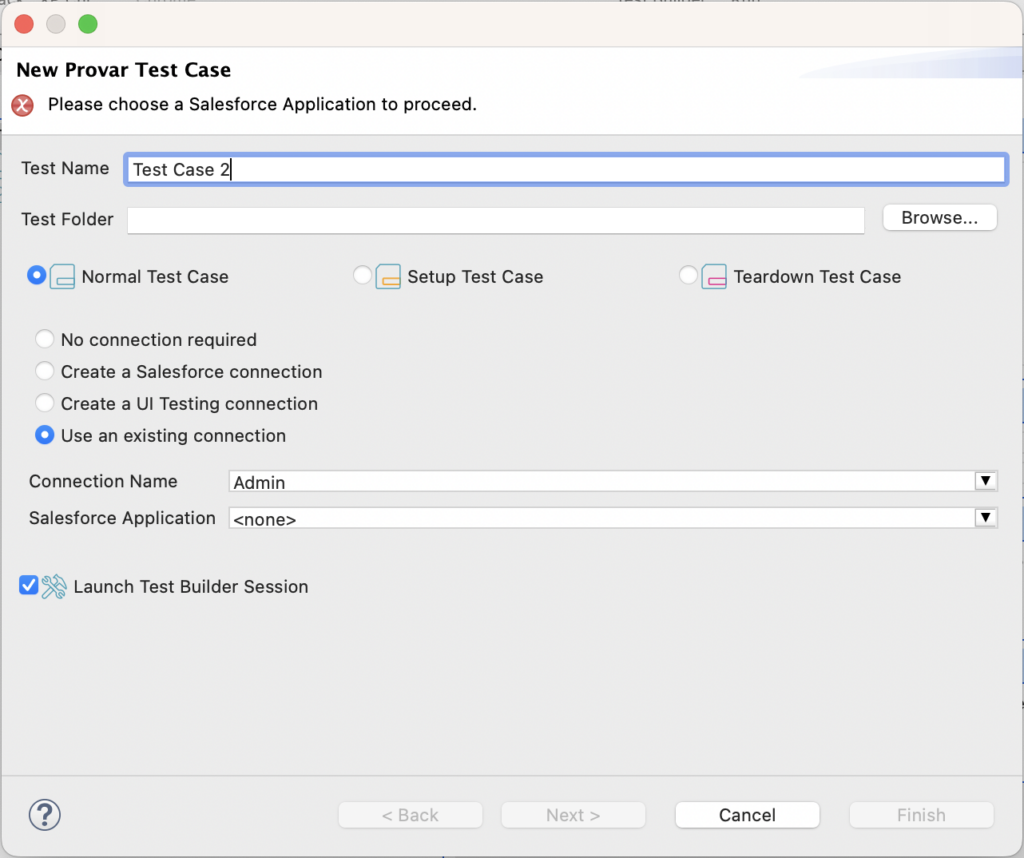
Task: Click inside the Test Folder field
Action: [495, 220]
